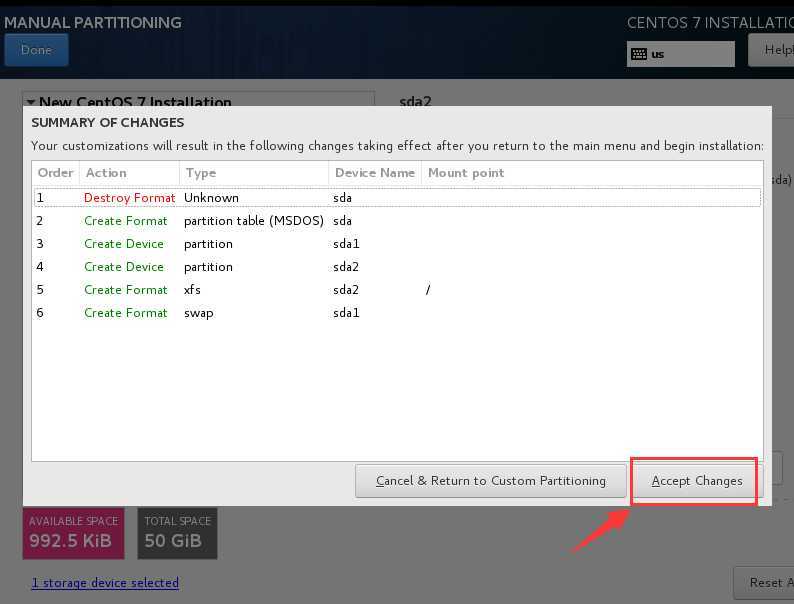Select the xfs Create Format row
794x604 pixels.
pyautogui.click(x=398, y=290)
